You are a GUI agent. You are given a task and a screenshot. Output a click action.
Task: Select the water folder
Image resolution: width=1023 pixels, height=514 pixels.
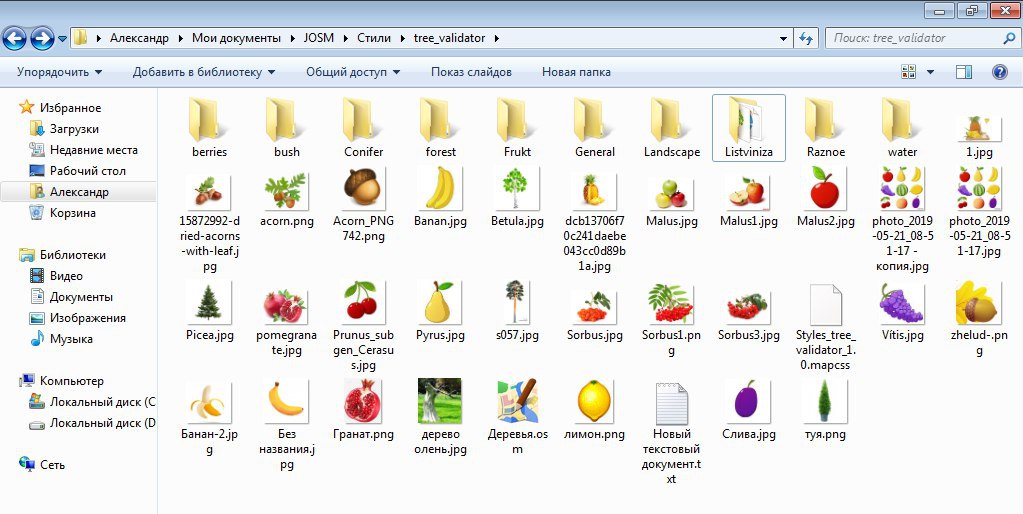click(902, 128)
